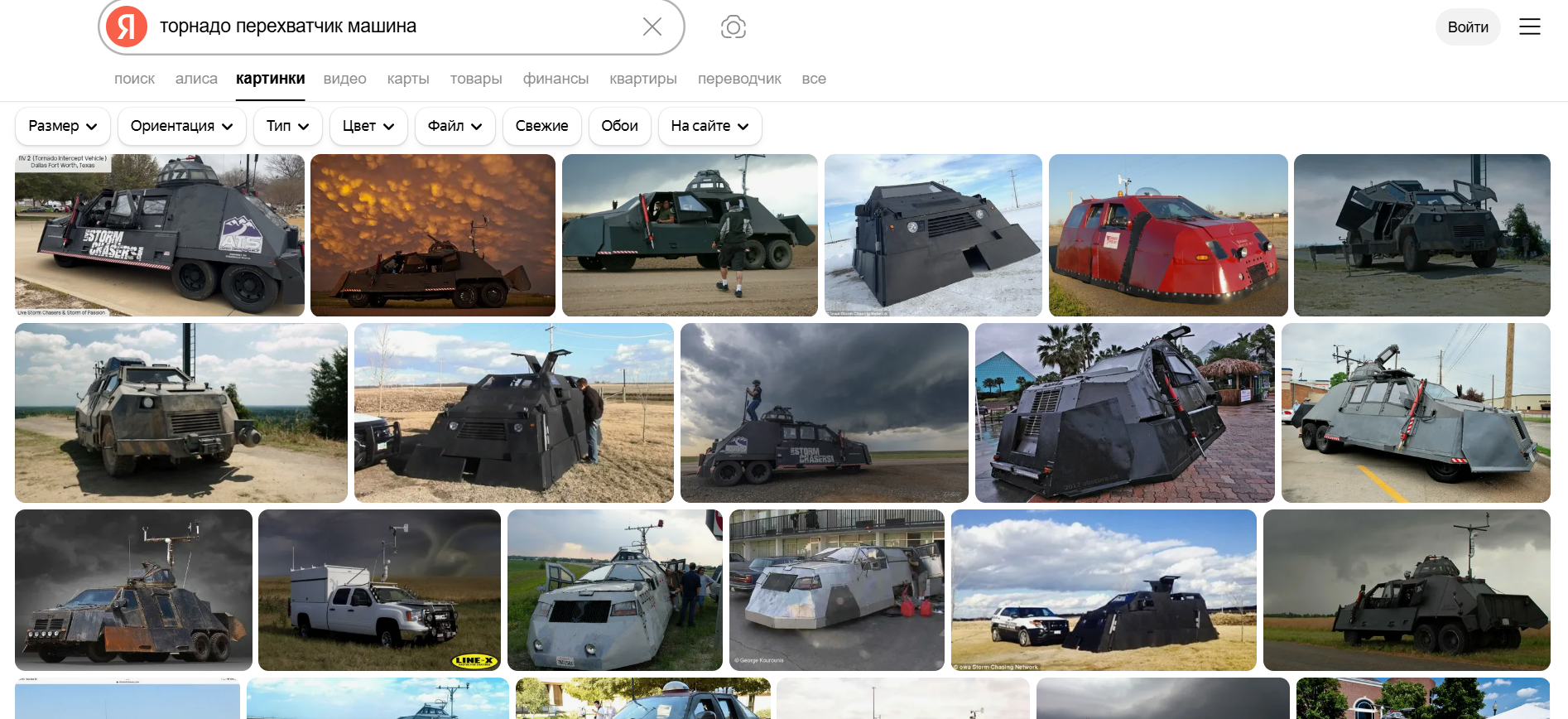Open image search by camera icon
1568x719 pixels.
pos(733,27)
